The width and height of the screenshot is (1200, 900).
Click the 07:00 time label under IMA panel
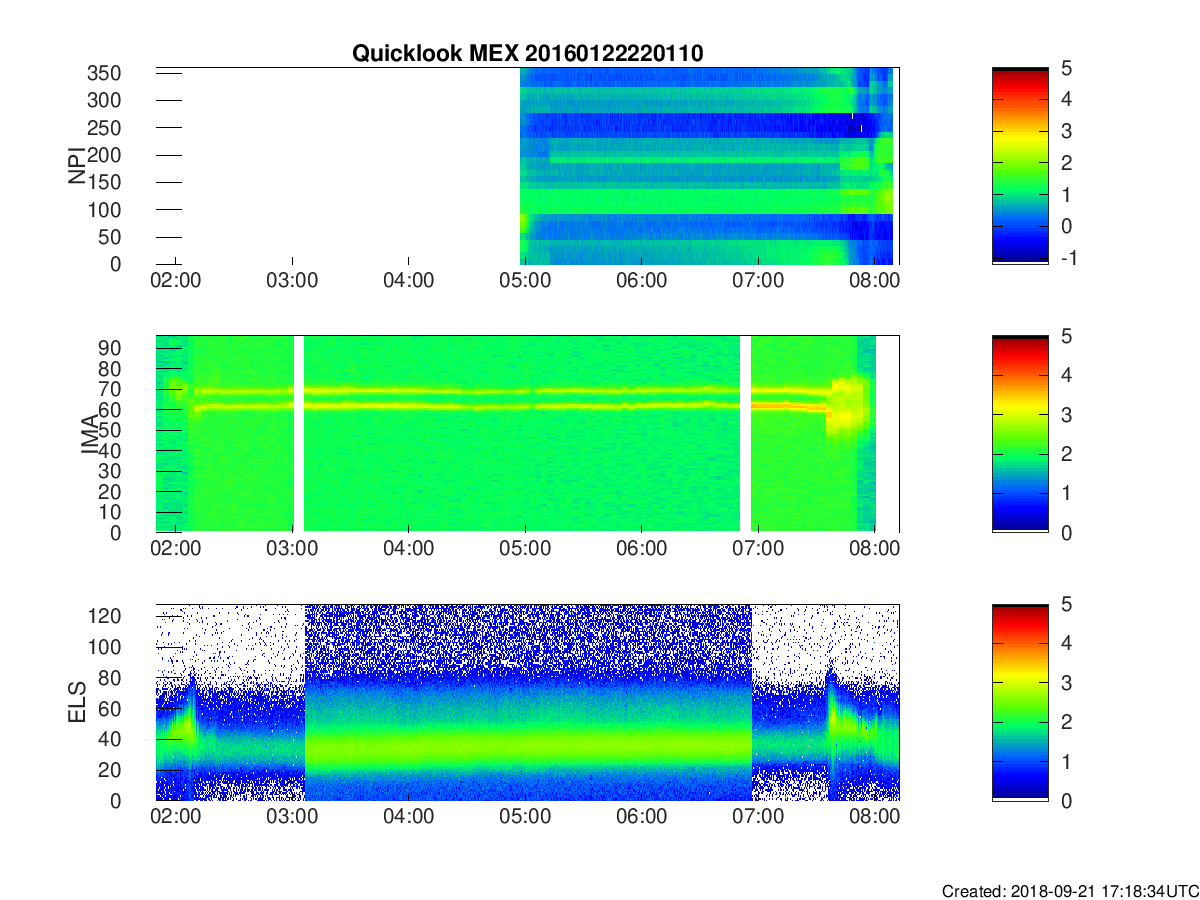tap(758, 549)
